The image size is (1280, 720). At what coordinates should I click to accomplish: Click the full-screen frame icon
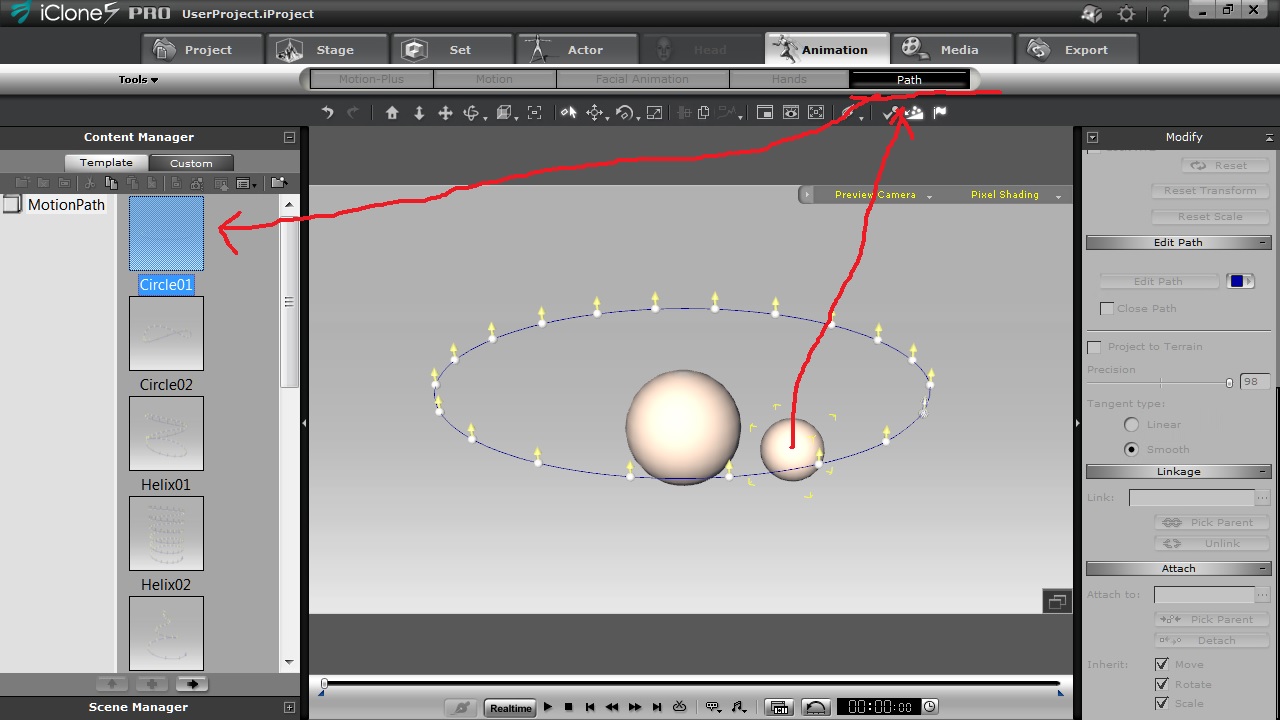(x=816, y=113)
